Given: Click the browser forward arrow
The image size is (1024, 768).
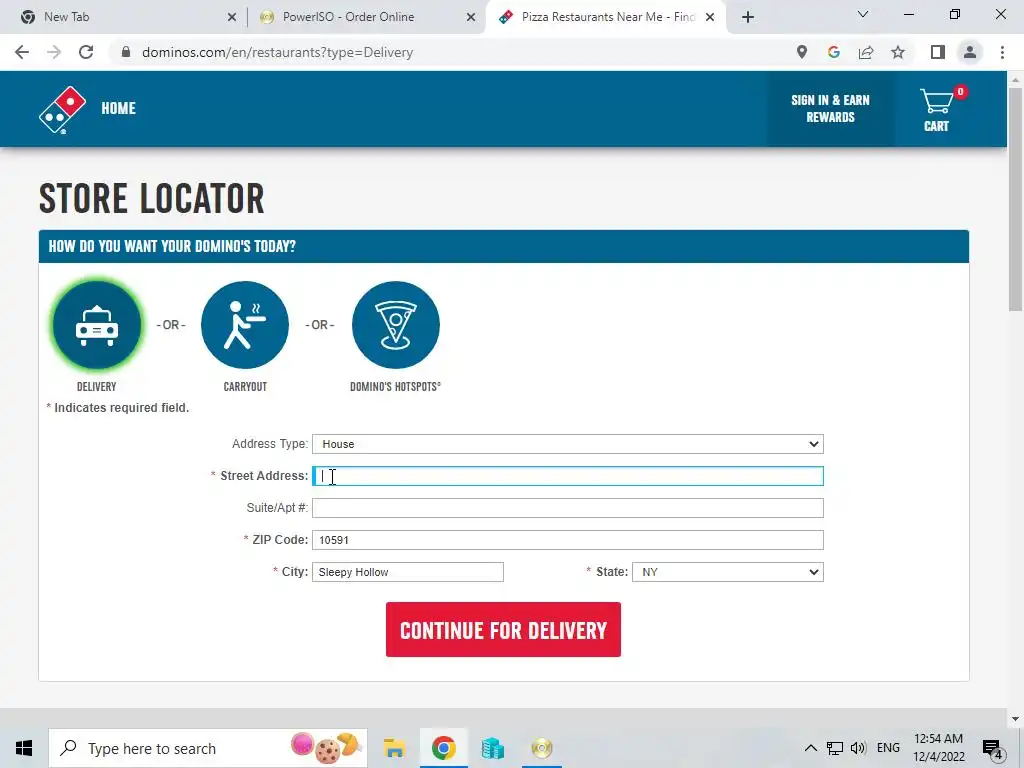Looking at the screenshot, I should coord(54,52).
